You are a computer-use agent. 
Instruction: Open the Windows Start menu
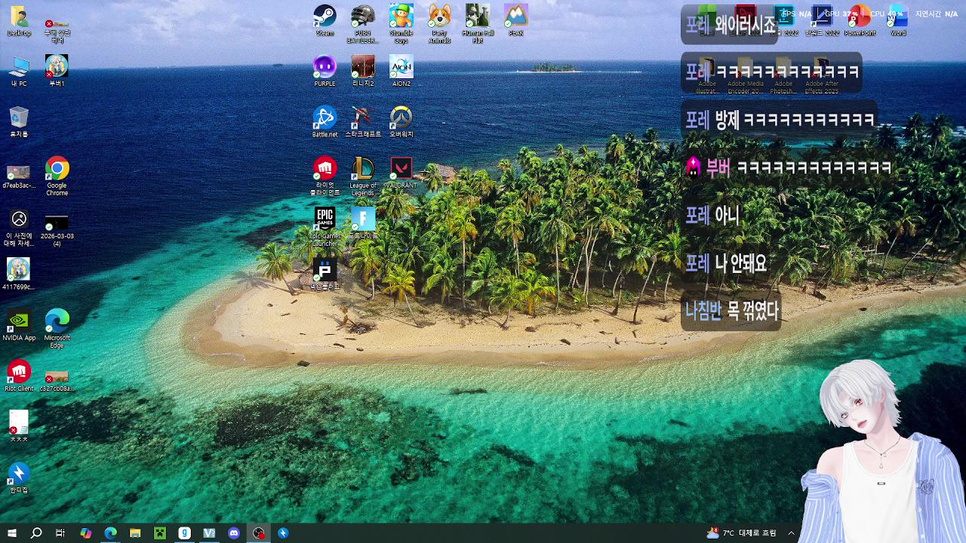pos(12,533)
